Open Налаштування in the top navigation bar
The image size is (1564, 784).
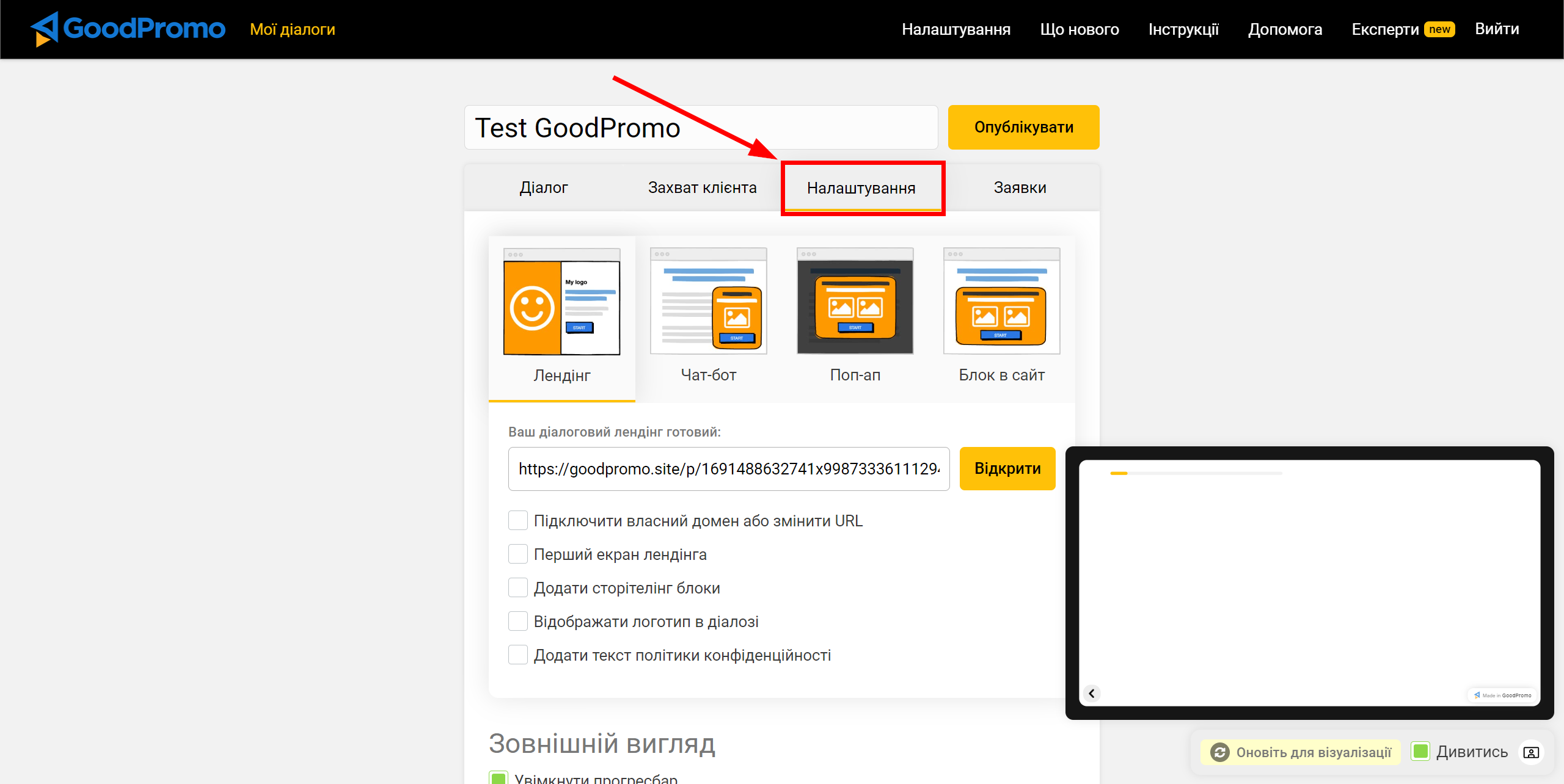tap(956, 29)
